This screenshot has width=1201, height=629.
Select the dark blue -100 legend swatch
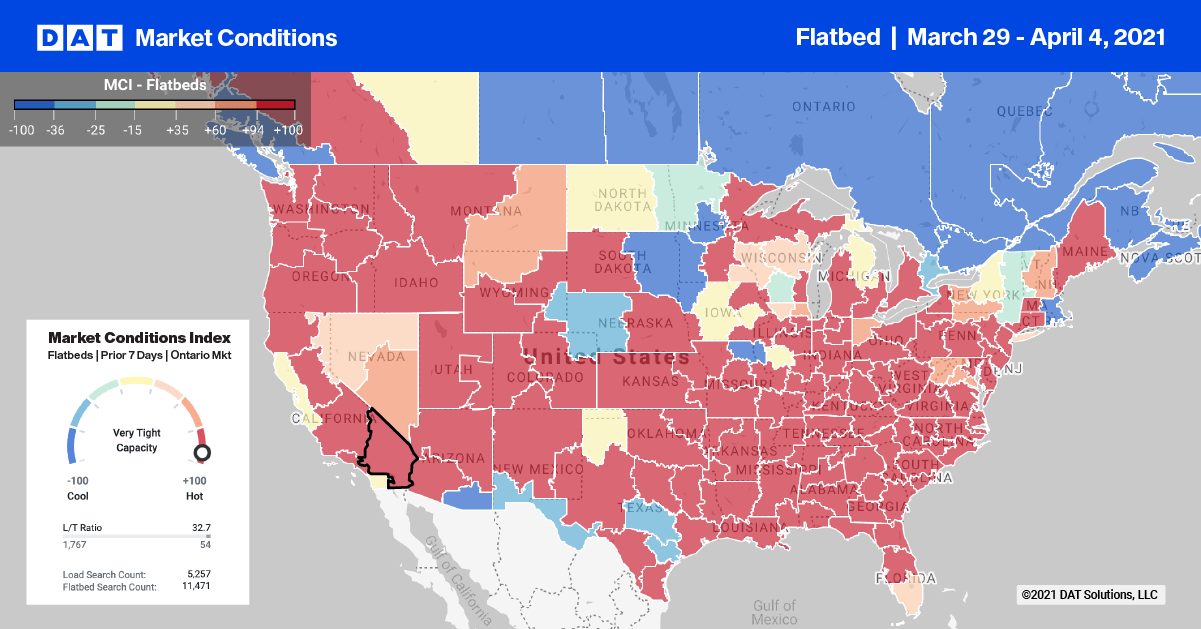coord(34,104)
